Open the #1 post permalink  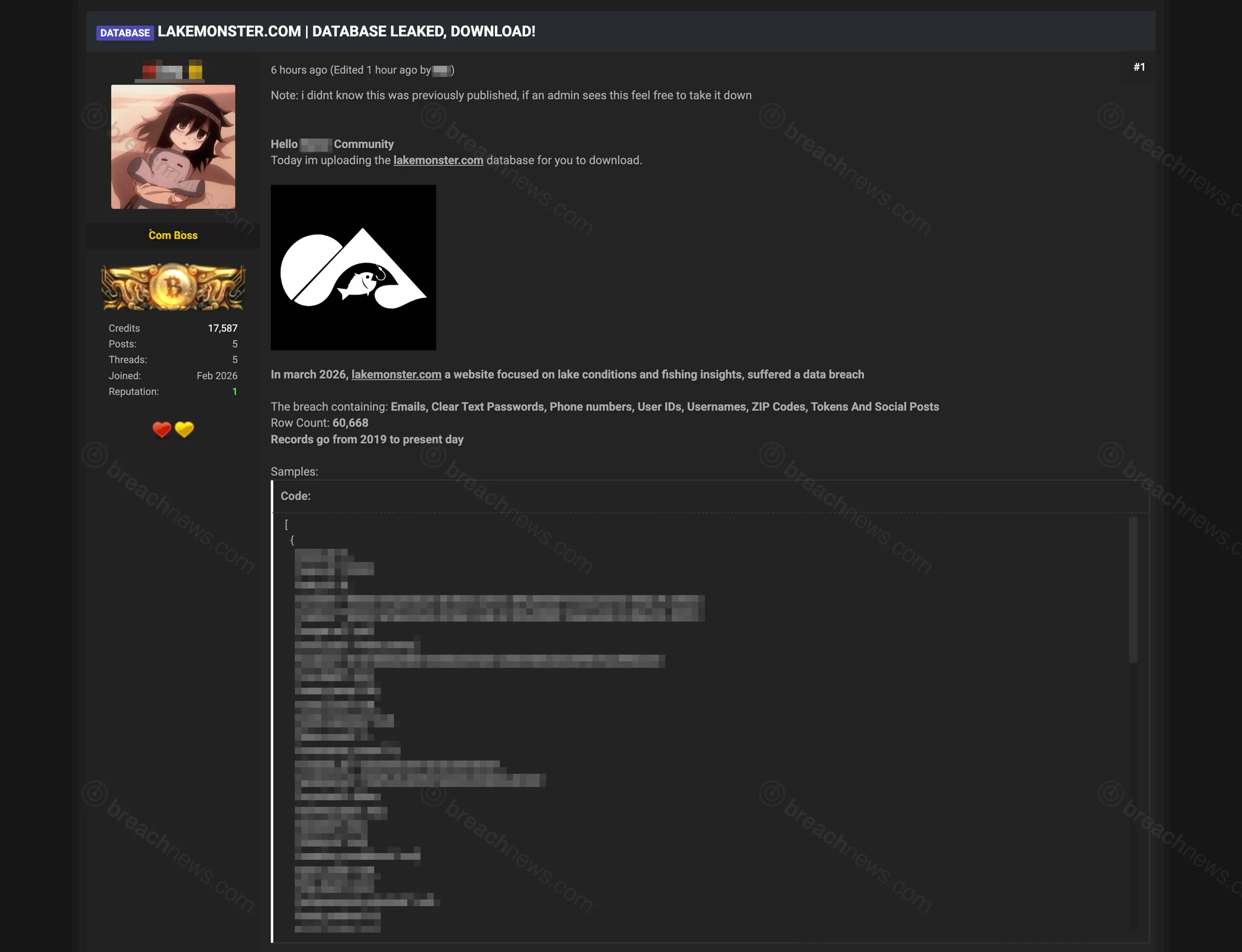pyautogui.click(x=1139, y=67)
